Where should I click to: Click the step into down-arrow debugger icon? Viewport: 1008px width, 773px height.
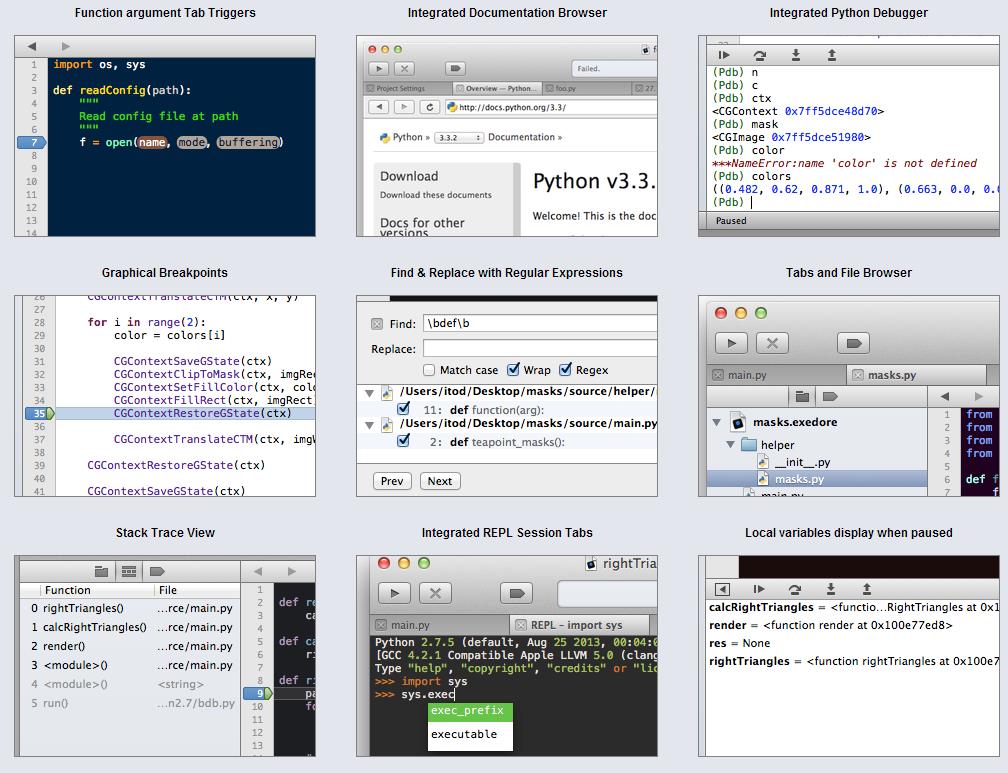(796, 55)
